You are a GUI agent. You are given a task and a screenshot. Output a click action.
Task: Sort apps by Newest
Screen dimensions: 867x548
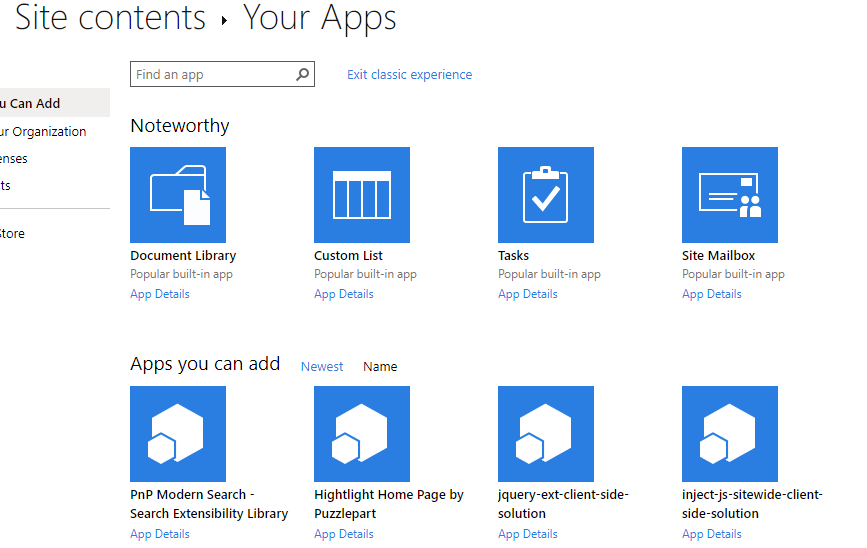click(322, 367)
